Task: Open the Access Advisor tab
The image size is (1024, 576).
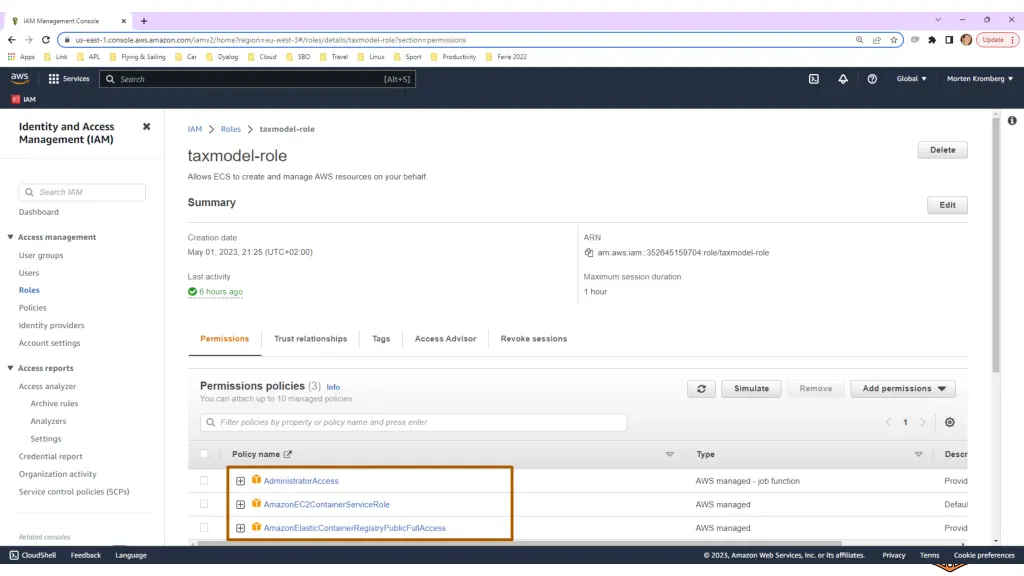Action: click(445, 339)
